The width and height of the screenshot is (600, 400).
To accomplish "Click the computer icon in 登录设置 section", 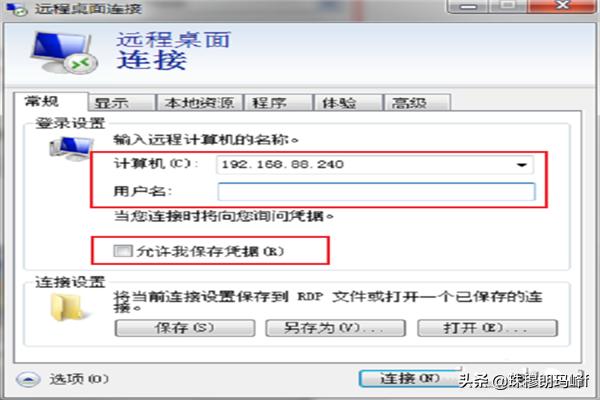I will (x=71, y=149).
